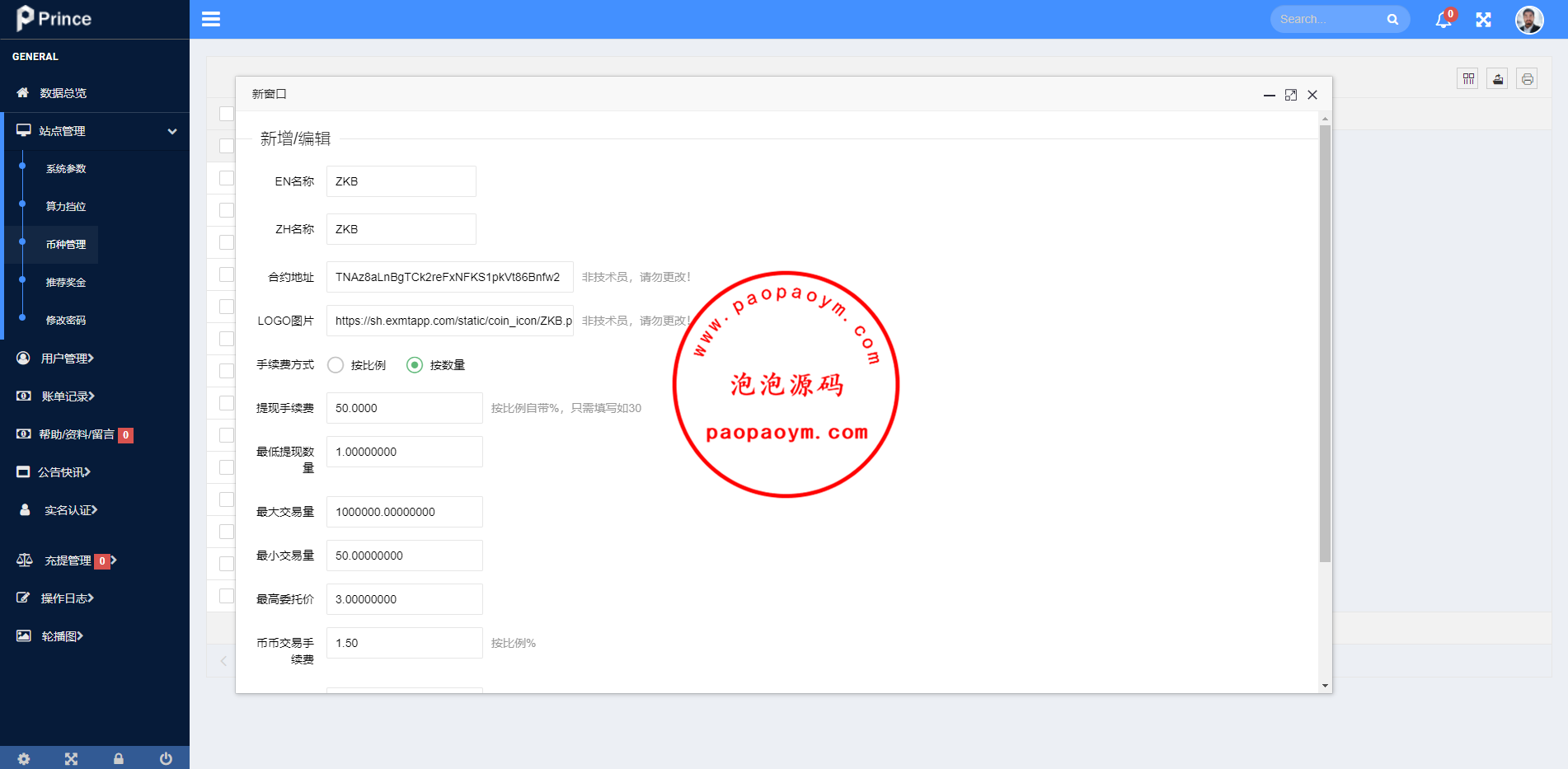
Task: Click the export icon in table toolbar
Action: point(1497,79)
